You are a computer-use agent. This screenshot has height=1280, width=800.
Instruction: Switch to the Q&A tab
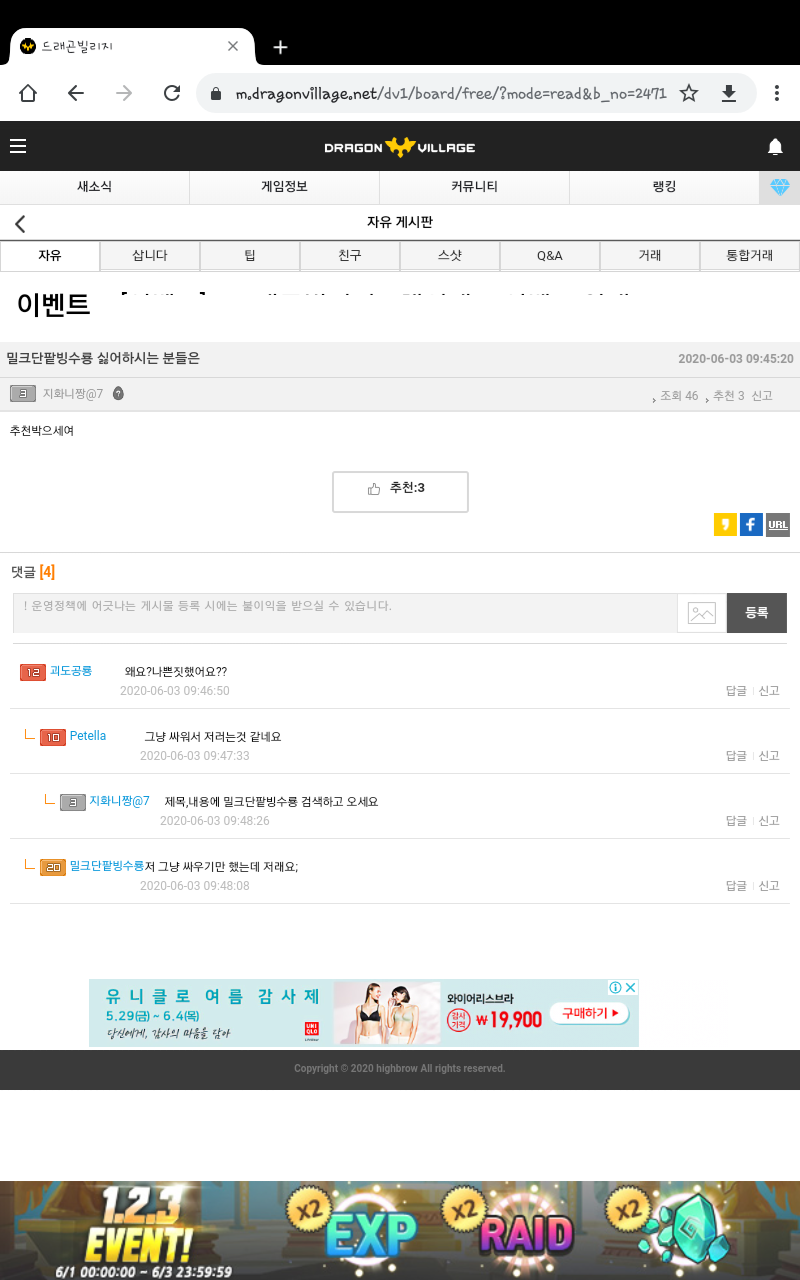point(549,256)
